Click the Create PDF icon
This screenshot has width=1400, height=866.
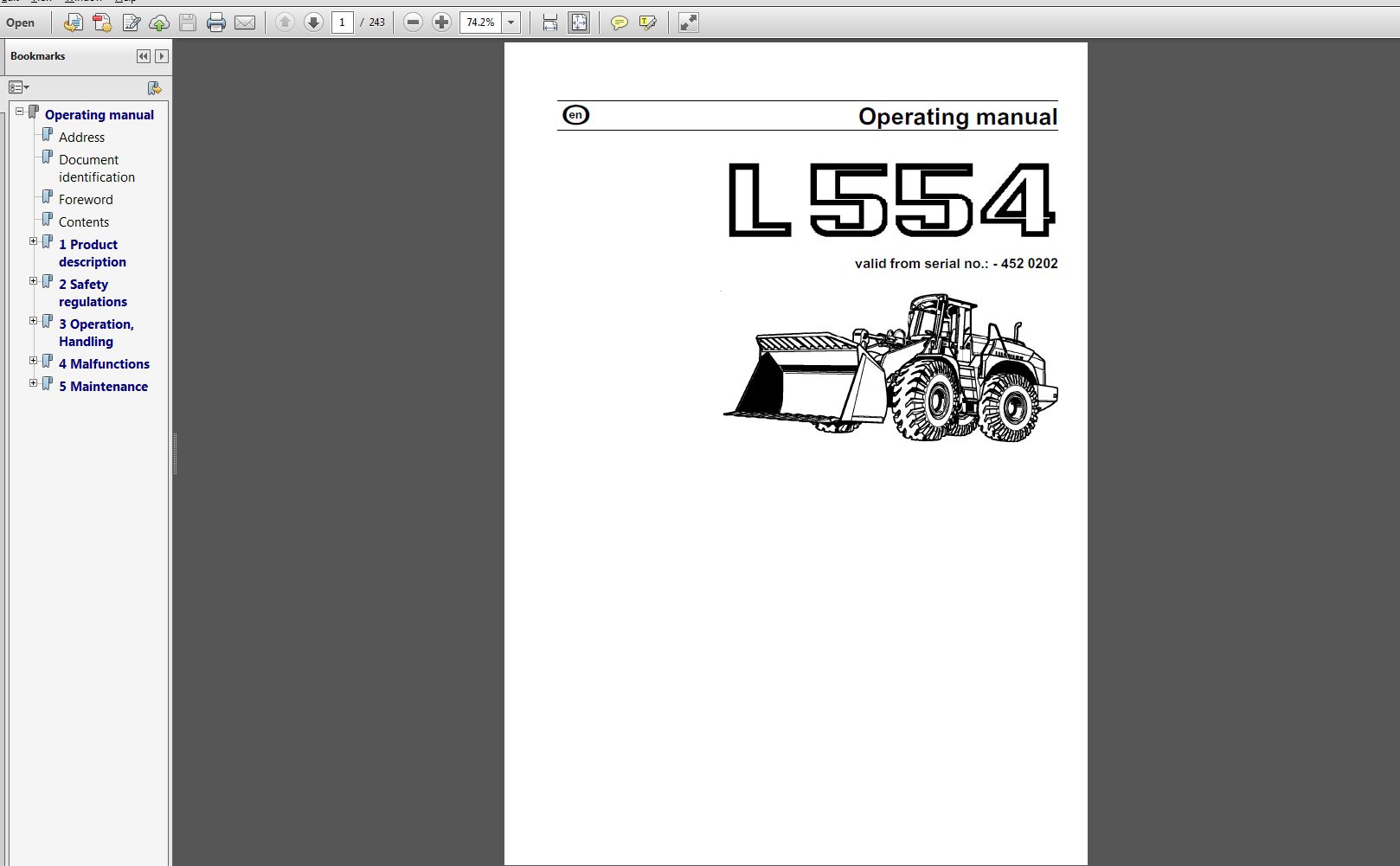[x=102, y=22]
